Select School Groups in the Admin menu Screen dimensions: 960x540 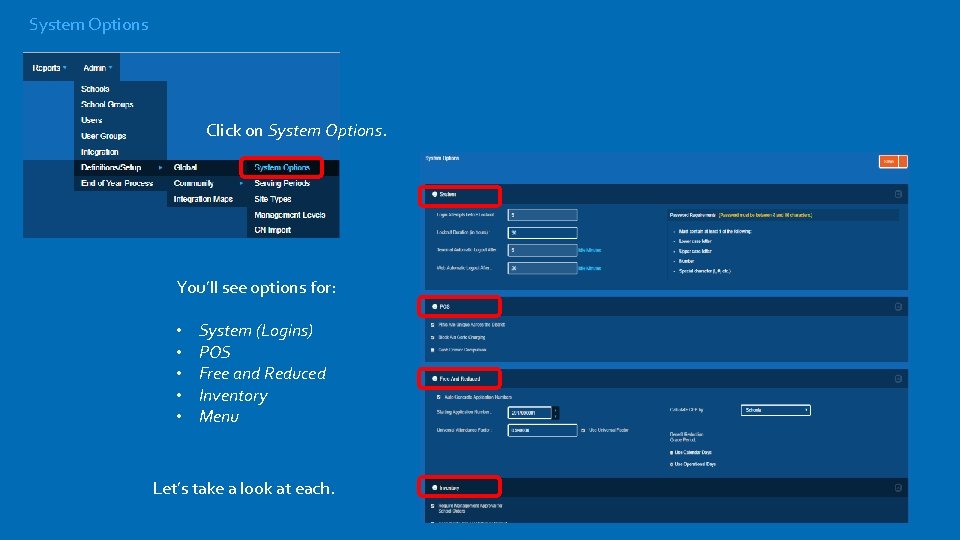click(107, 105)
